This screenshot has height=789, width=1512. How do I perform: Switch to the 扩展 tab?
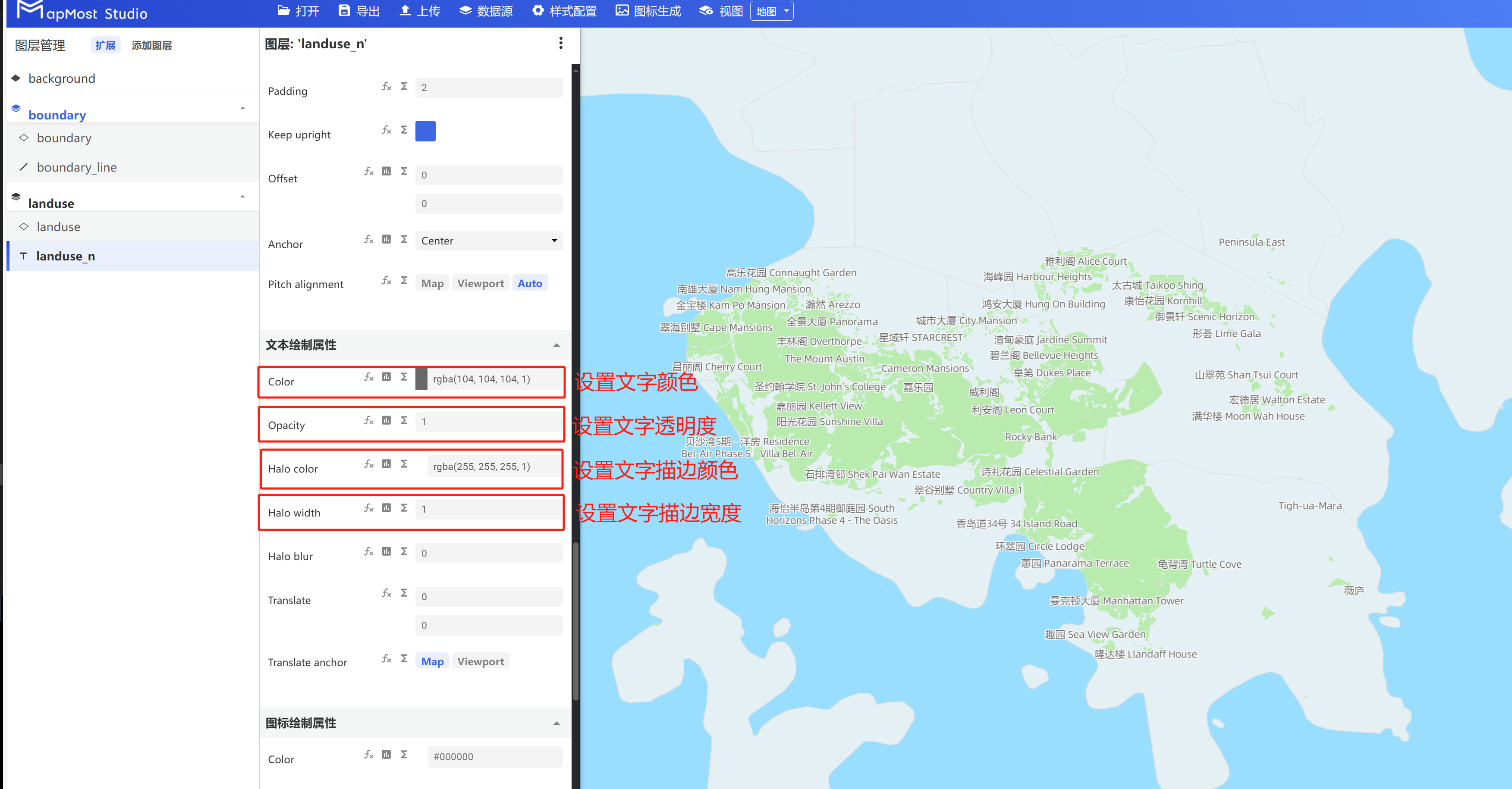coord(105,45)
